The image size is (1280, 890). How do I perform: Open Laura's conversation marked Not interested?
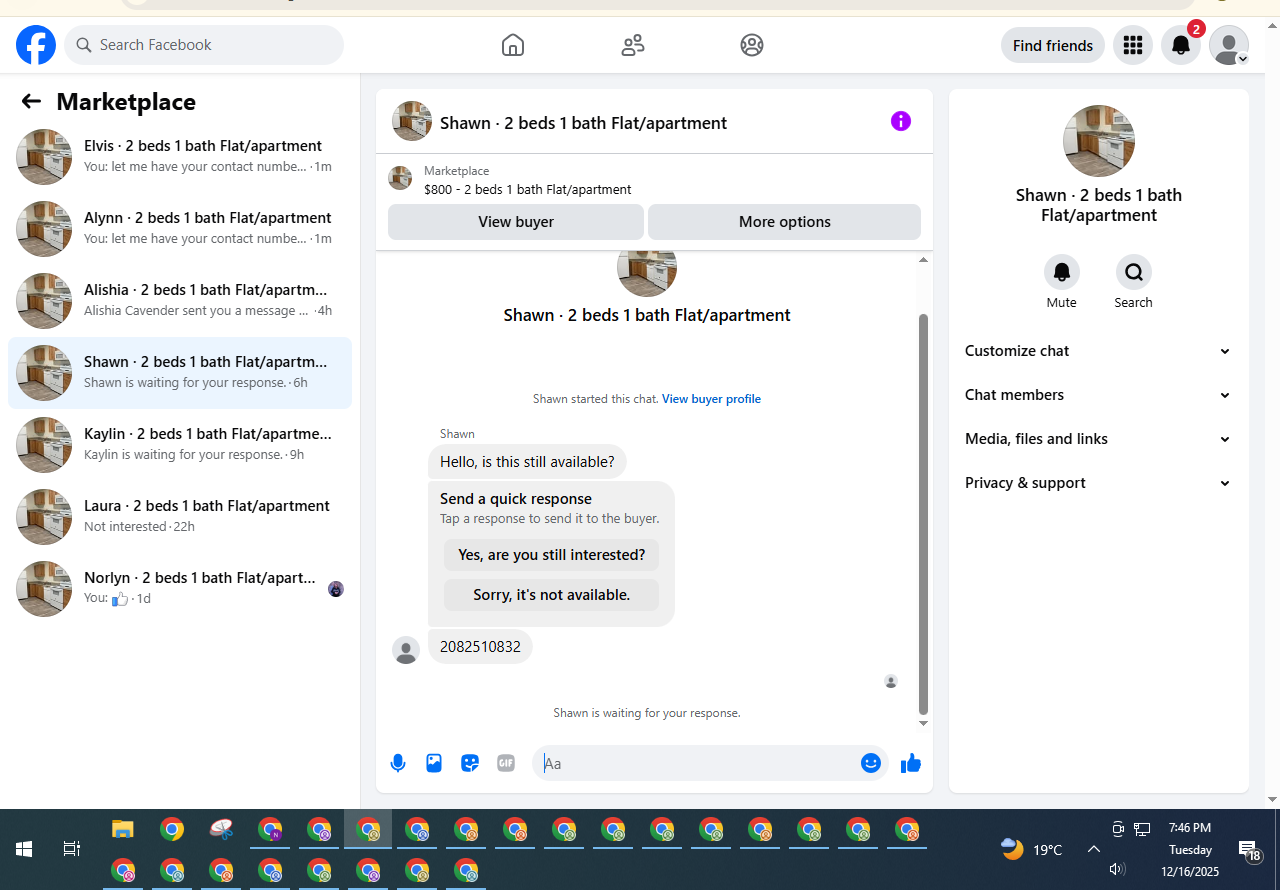click(180, 517)
